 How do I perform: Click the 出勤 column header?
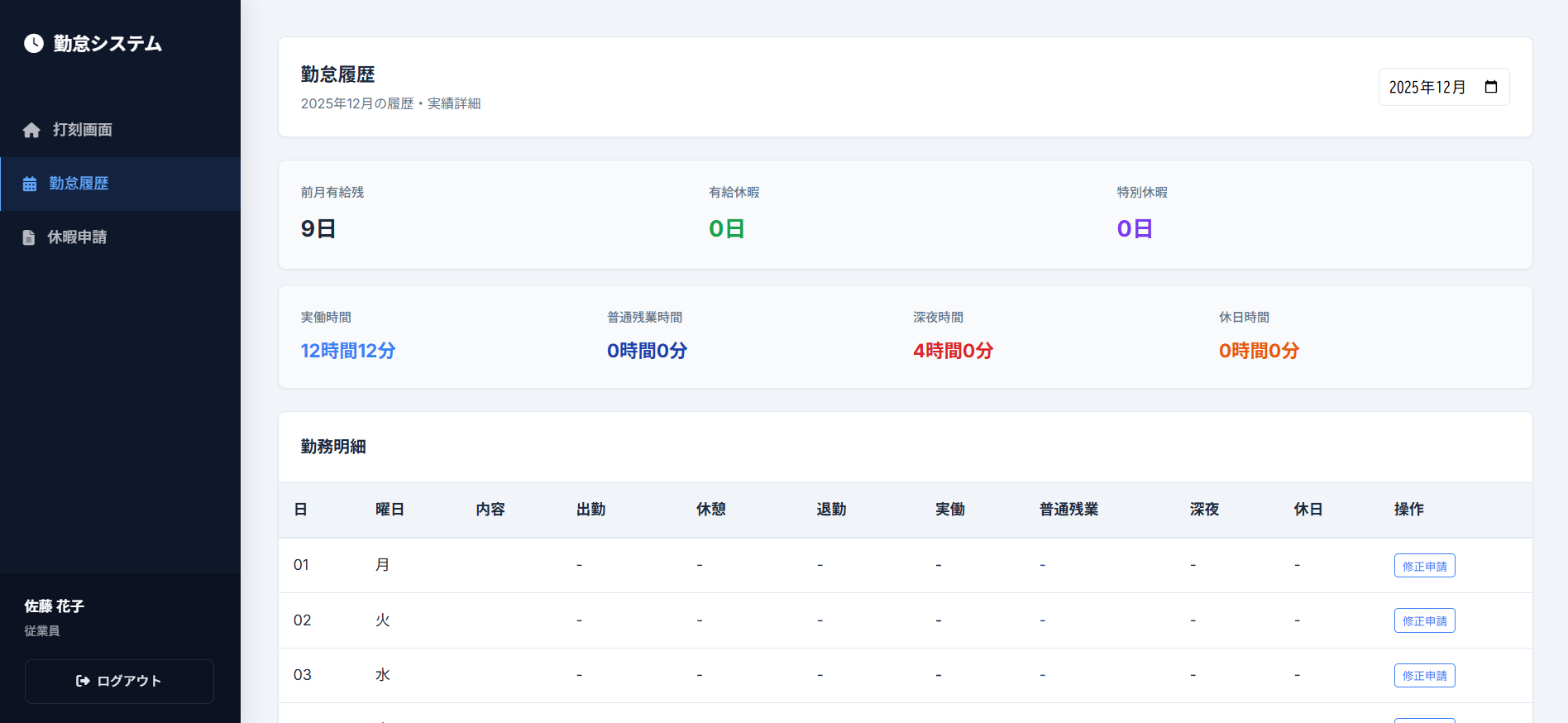590,510
